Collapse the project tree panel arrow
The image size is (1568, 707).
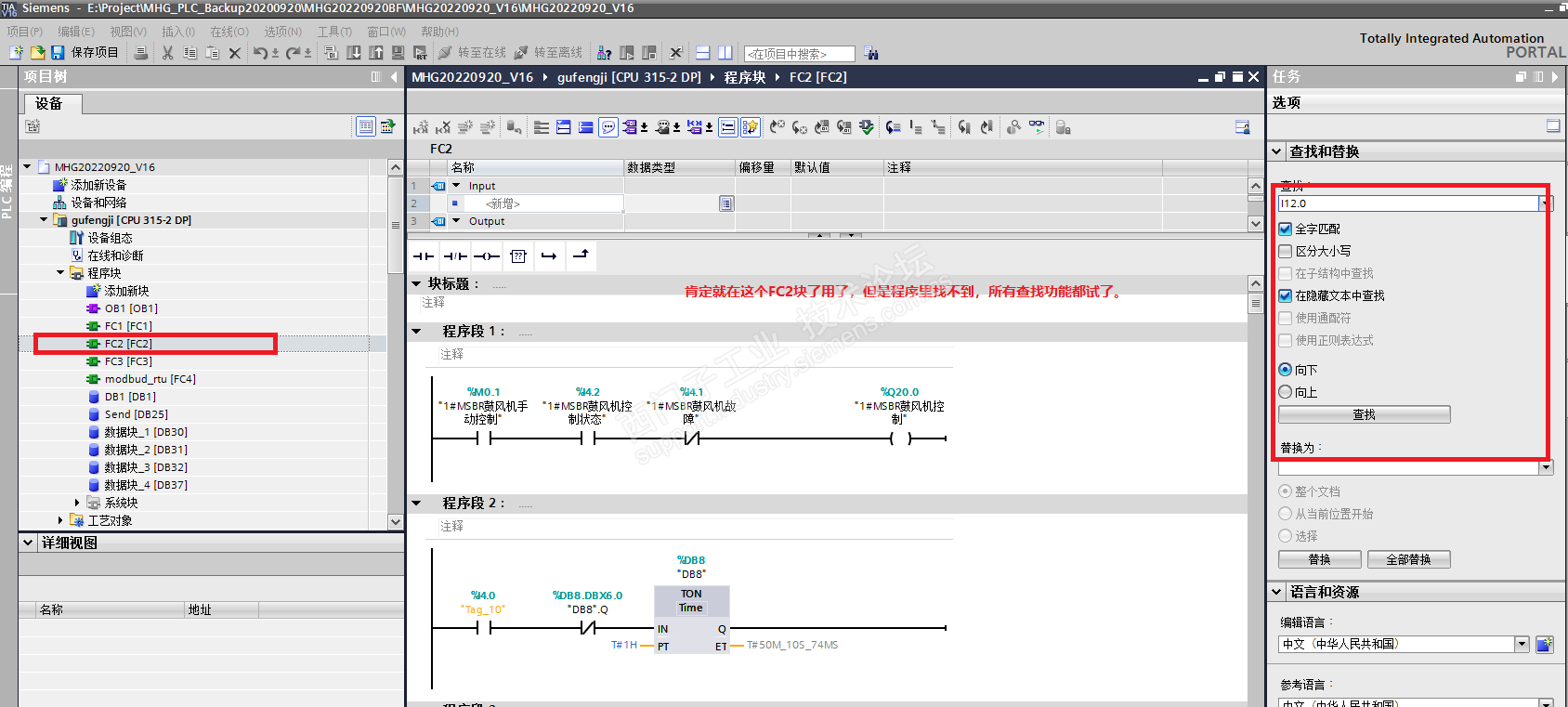pyautogui.click(x=394, y=77)
